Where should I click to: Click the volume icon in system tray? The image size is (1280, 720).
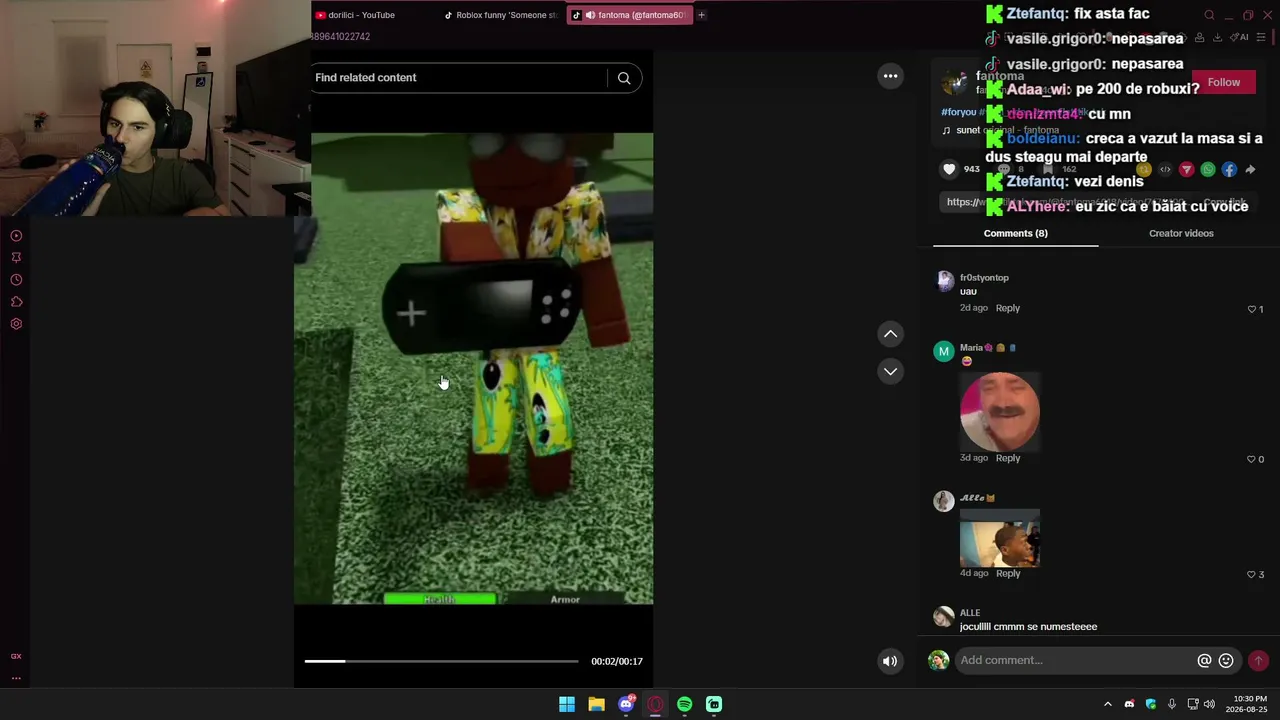pos(1210,704)
